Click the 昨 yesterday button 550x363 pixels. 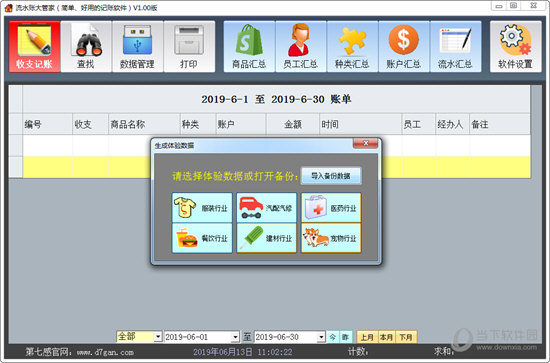pyautogui.click(x=346, y=337)
